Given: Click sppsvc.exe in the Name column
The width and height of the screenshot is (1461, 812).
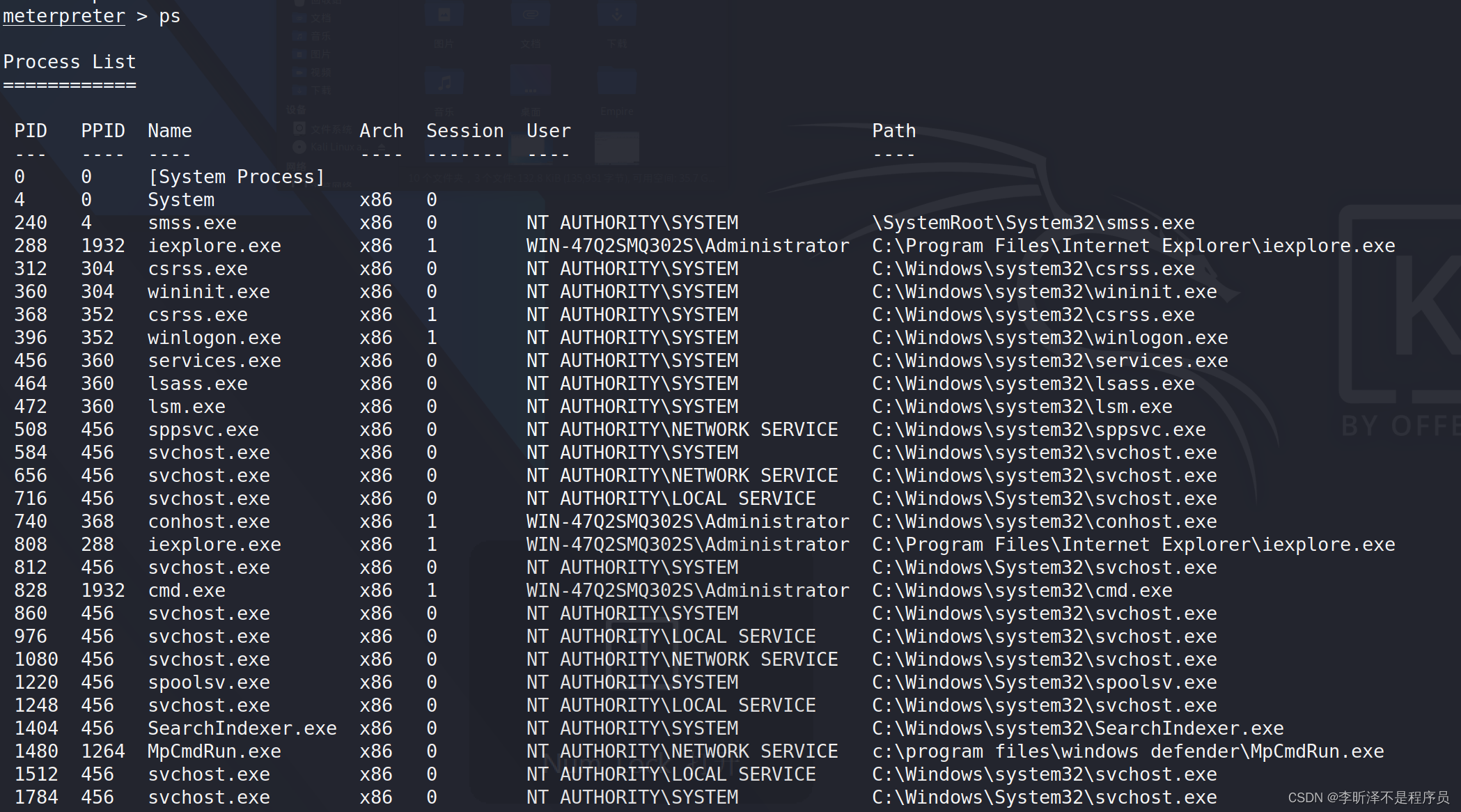Looking at the screenshot, I should tap(203, 430).
